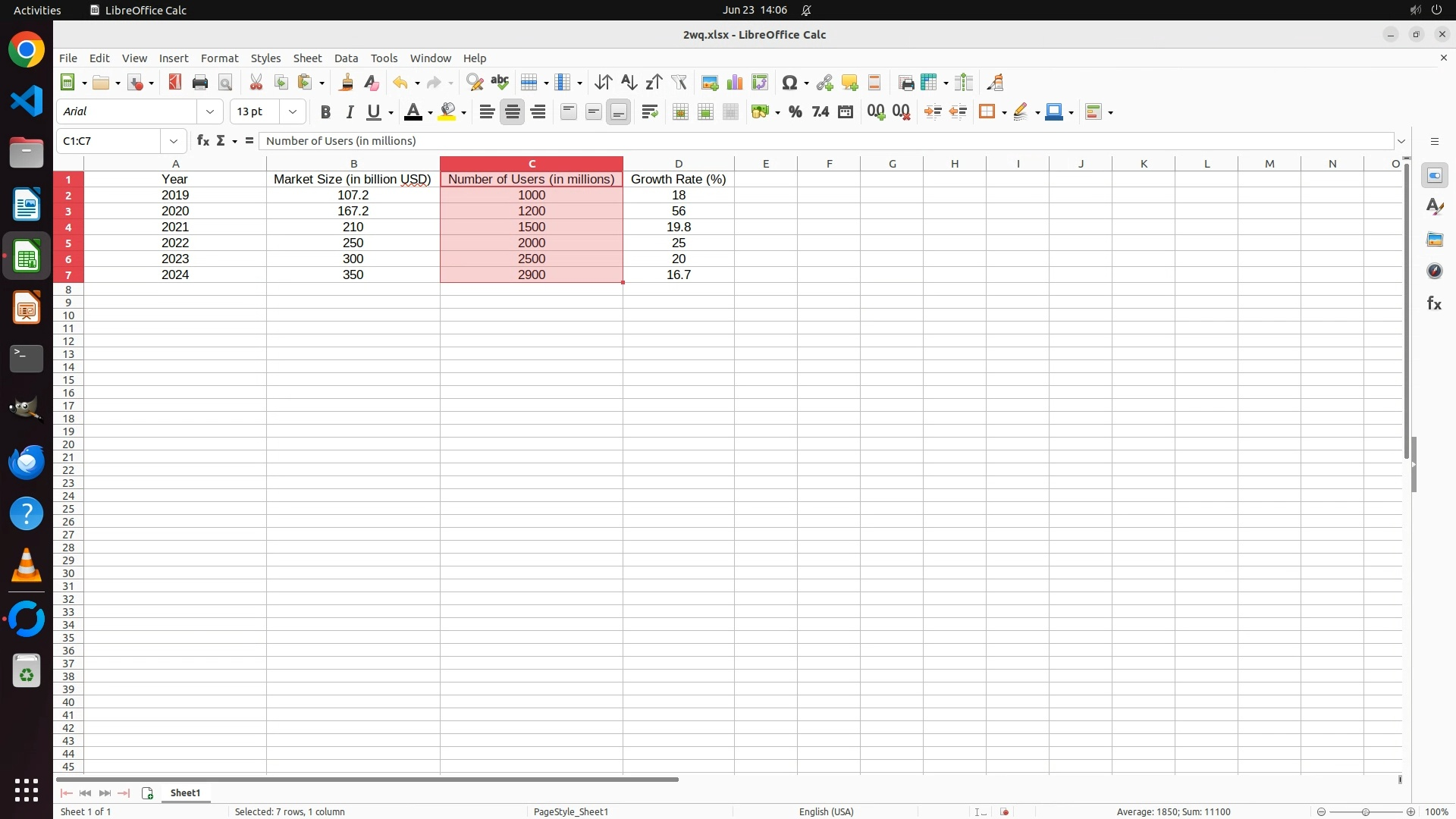
Task: Toggle Italic formatting
Action: coord(350,112)
